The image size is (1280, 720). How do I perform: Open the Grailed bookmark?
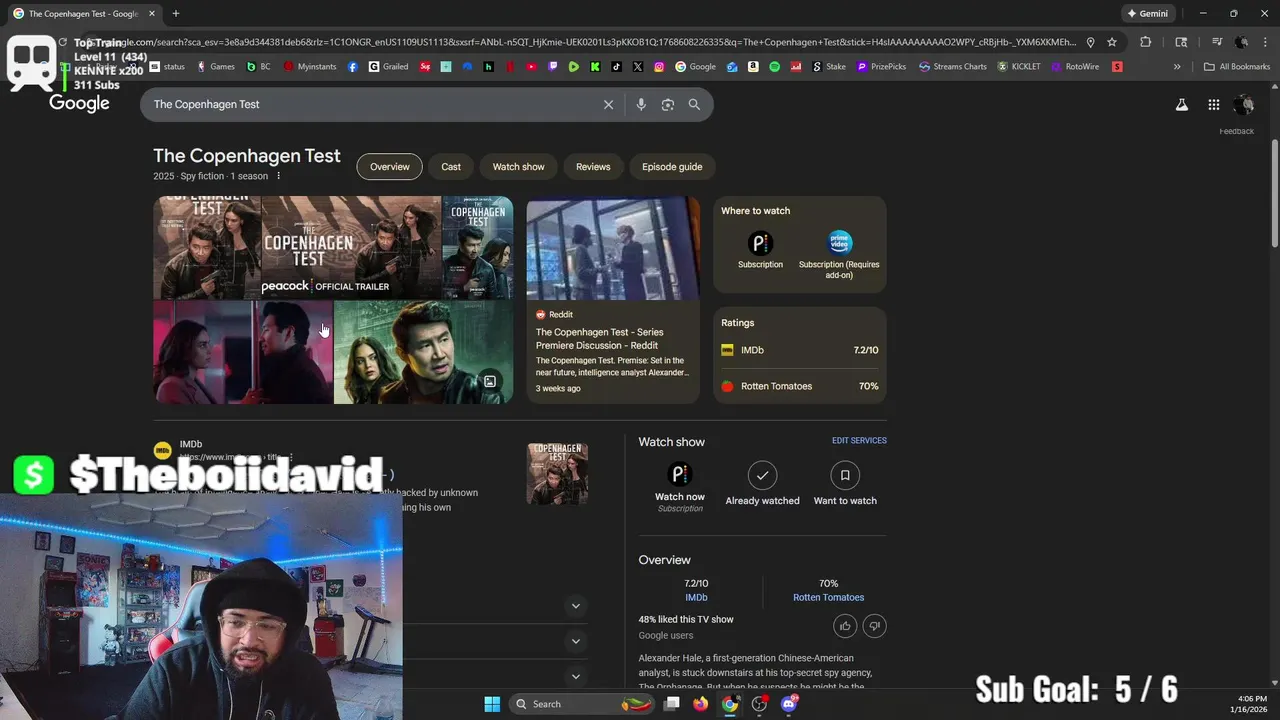pos(388,67)
